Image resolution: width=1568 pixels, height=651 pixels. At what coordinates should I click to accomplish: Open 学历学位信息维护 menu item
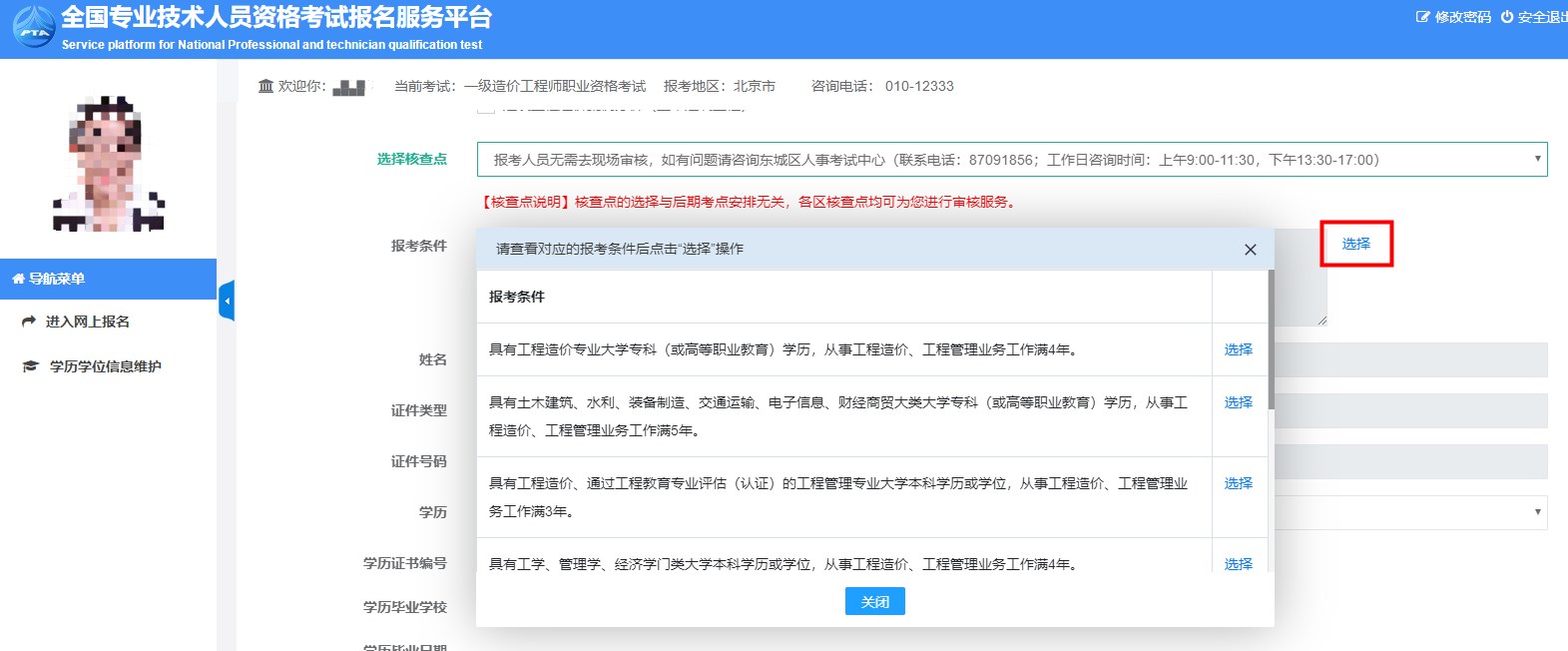(x=105, y=366)
